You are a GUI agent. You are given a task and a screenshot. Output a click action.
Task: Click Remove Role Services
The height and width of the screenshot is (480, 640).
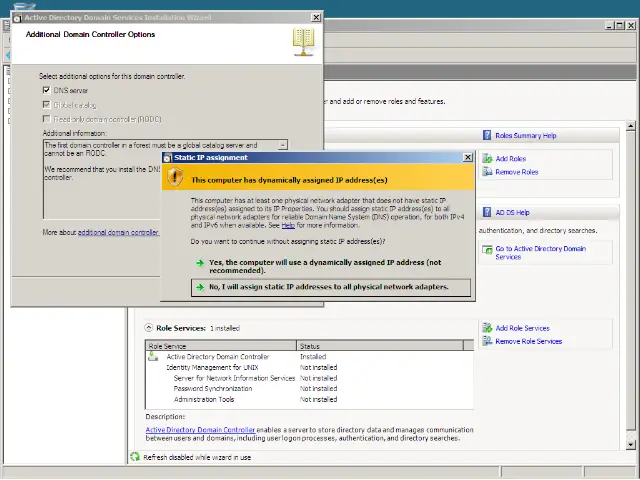(x=529, y=341)
